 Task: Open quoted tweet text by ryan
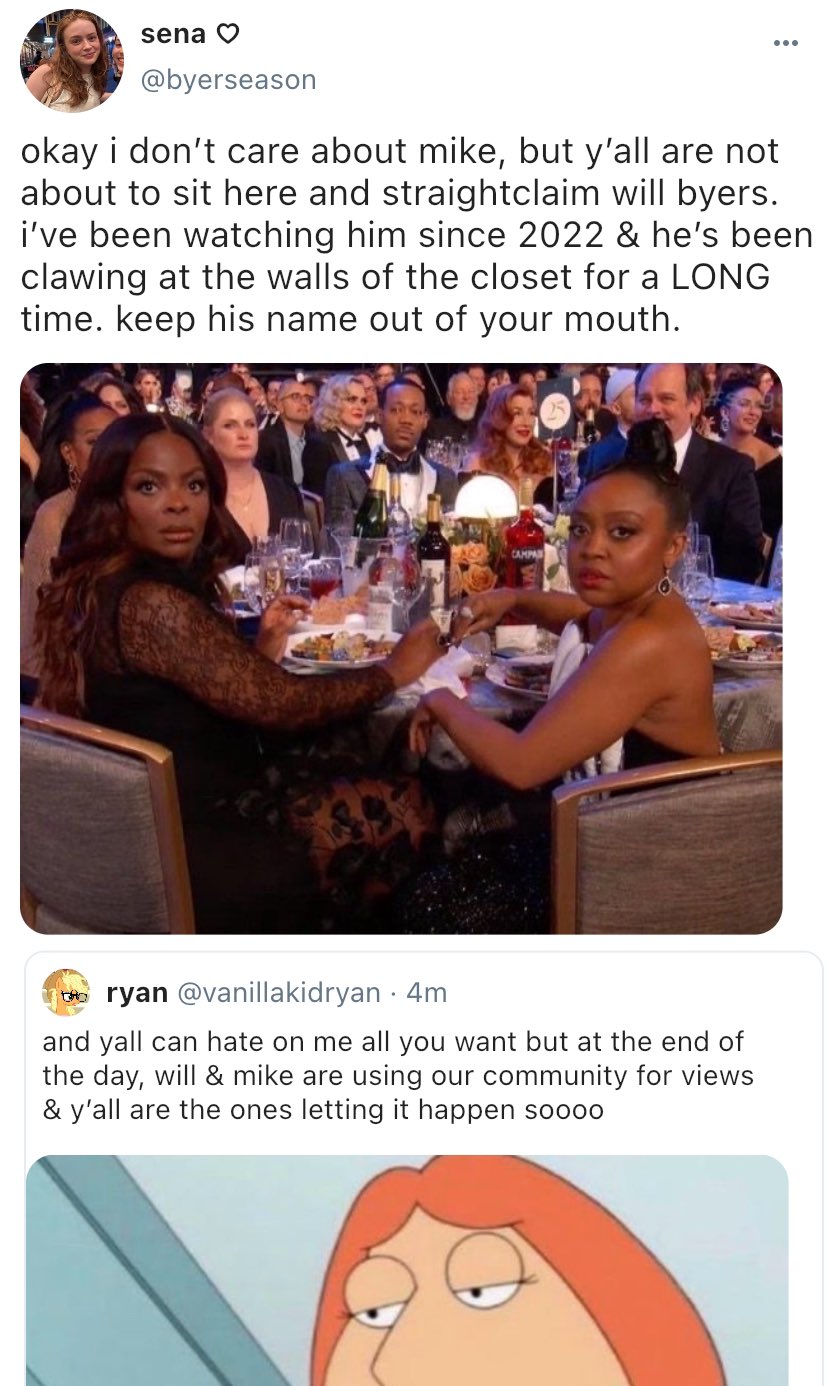(398, 1075)
